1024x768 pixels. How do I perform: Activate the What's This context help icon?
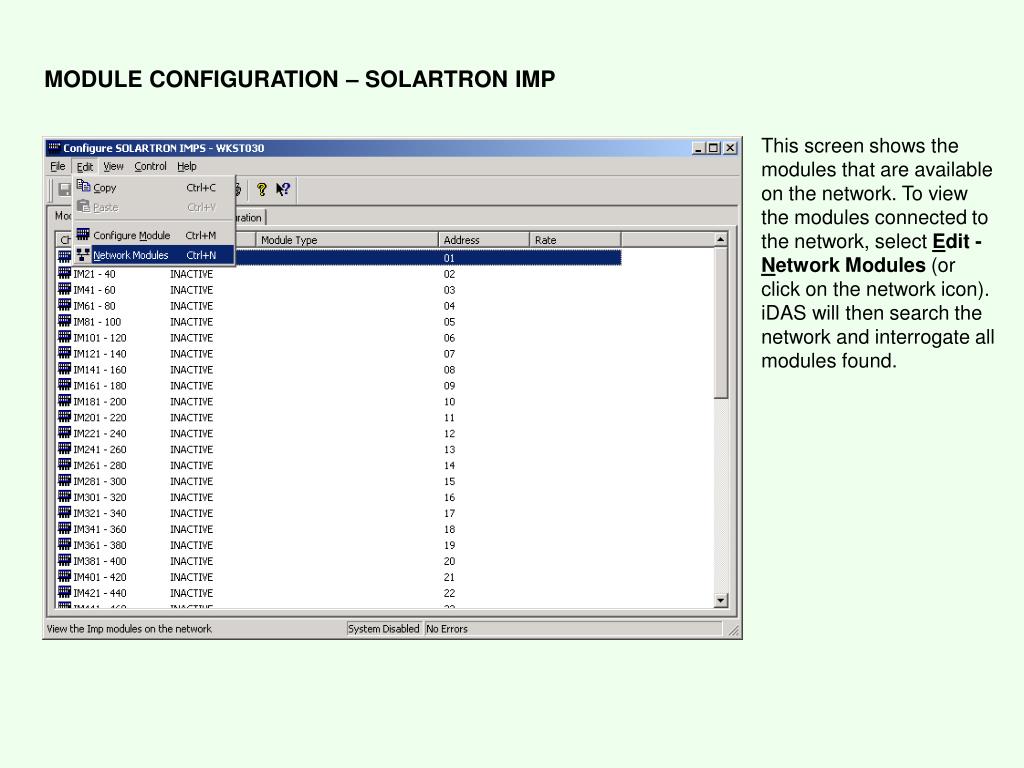point(283,189)
